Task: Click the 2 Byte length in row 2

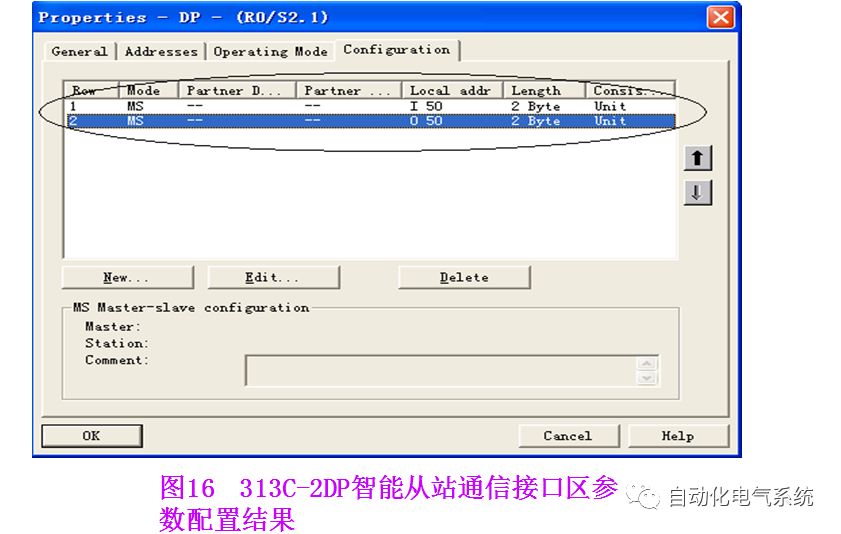Action: click(x=535, y=121)
